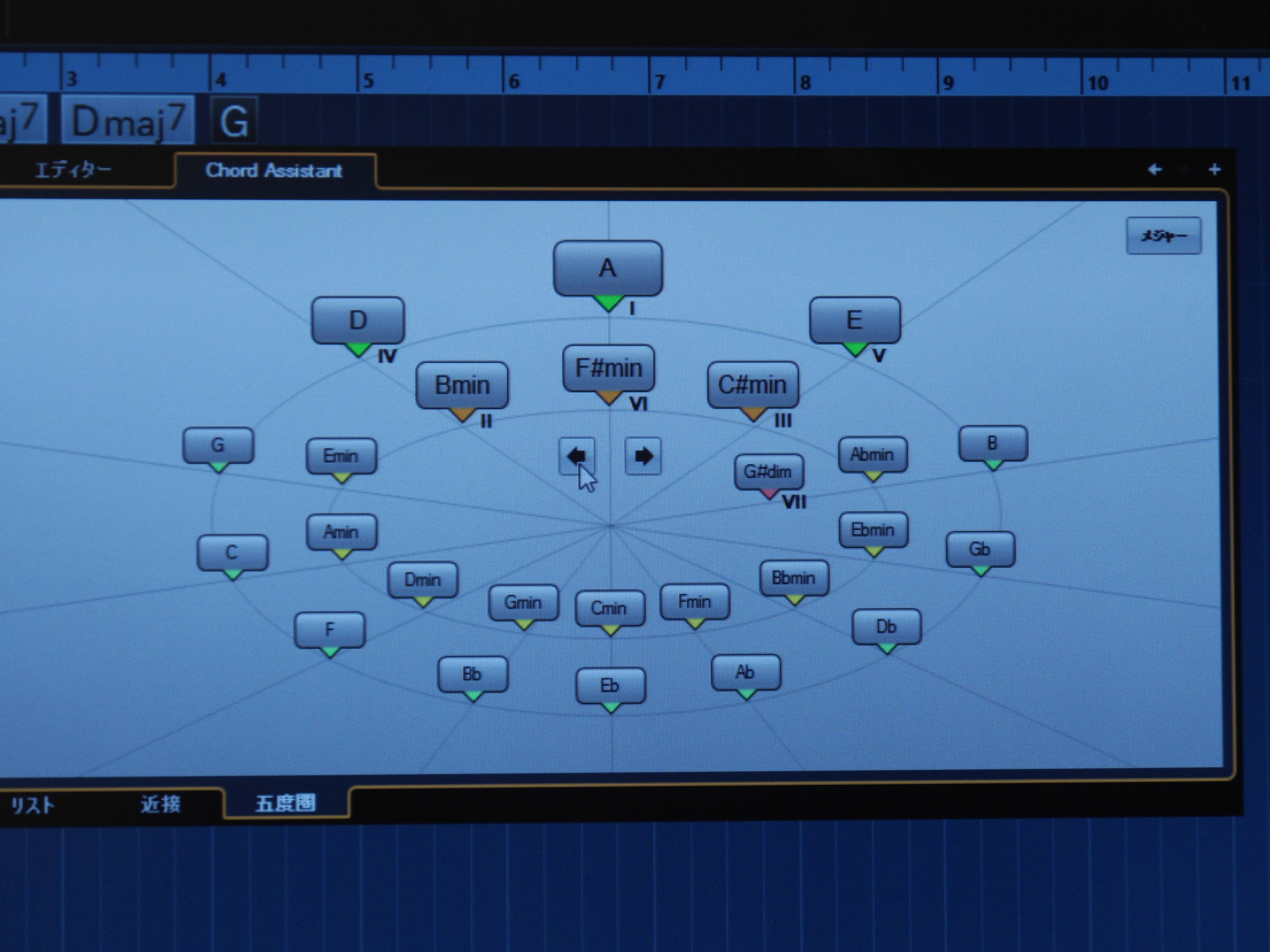Select the Dmin chord bubble
The image size is (1270, 952).
(x=423, y=580)
